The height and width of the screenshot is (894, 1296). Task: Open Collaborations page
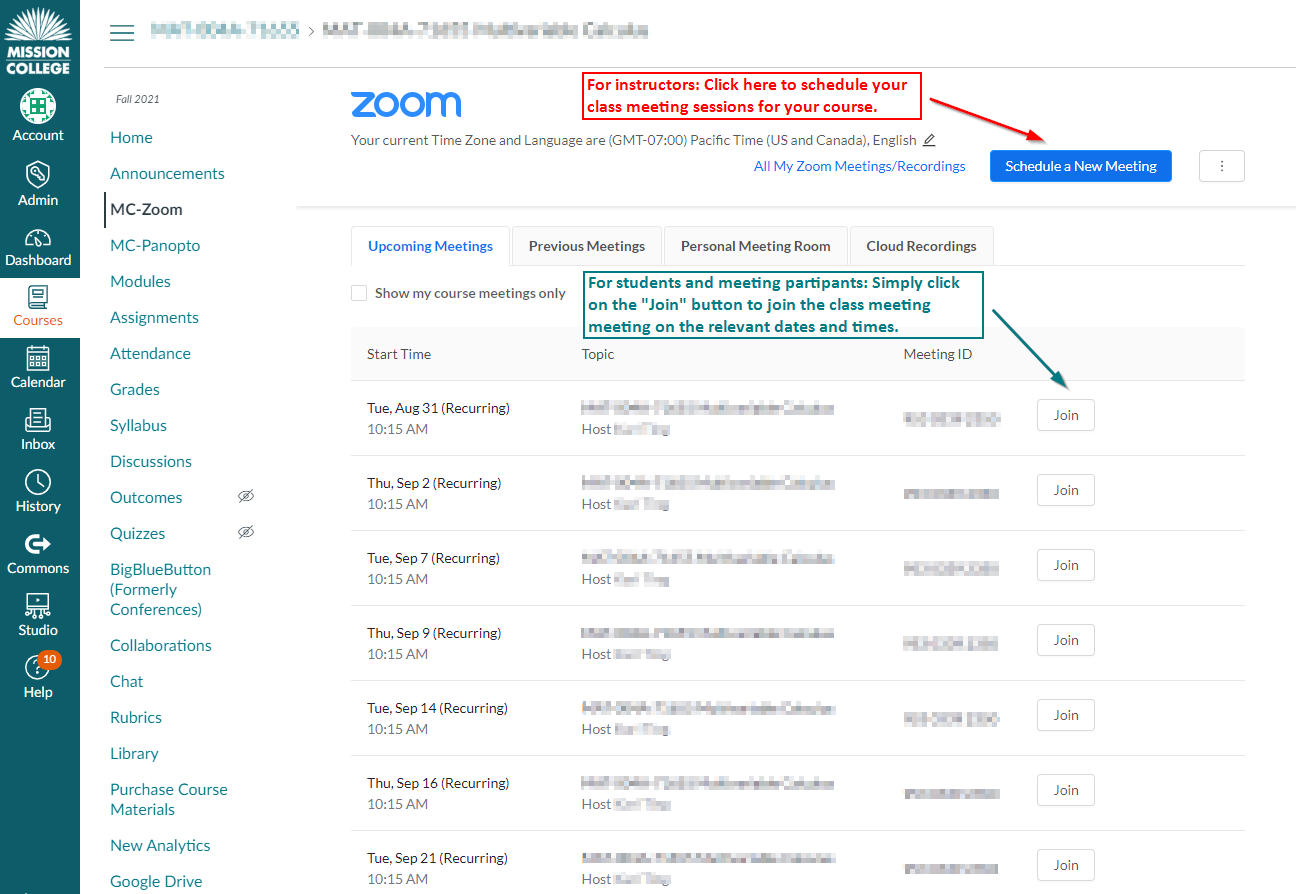(161, 645)
